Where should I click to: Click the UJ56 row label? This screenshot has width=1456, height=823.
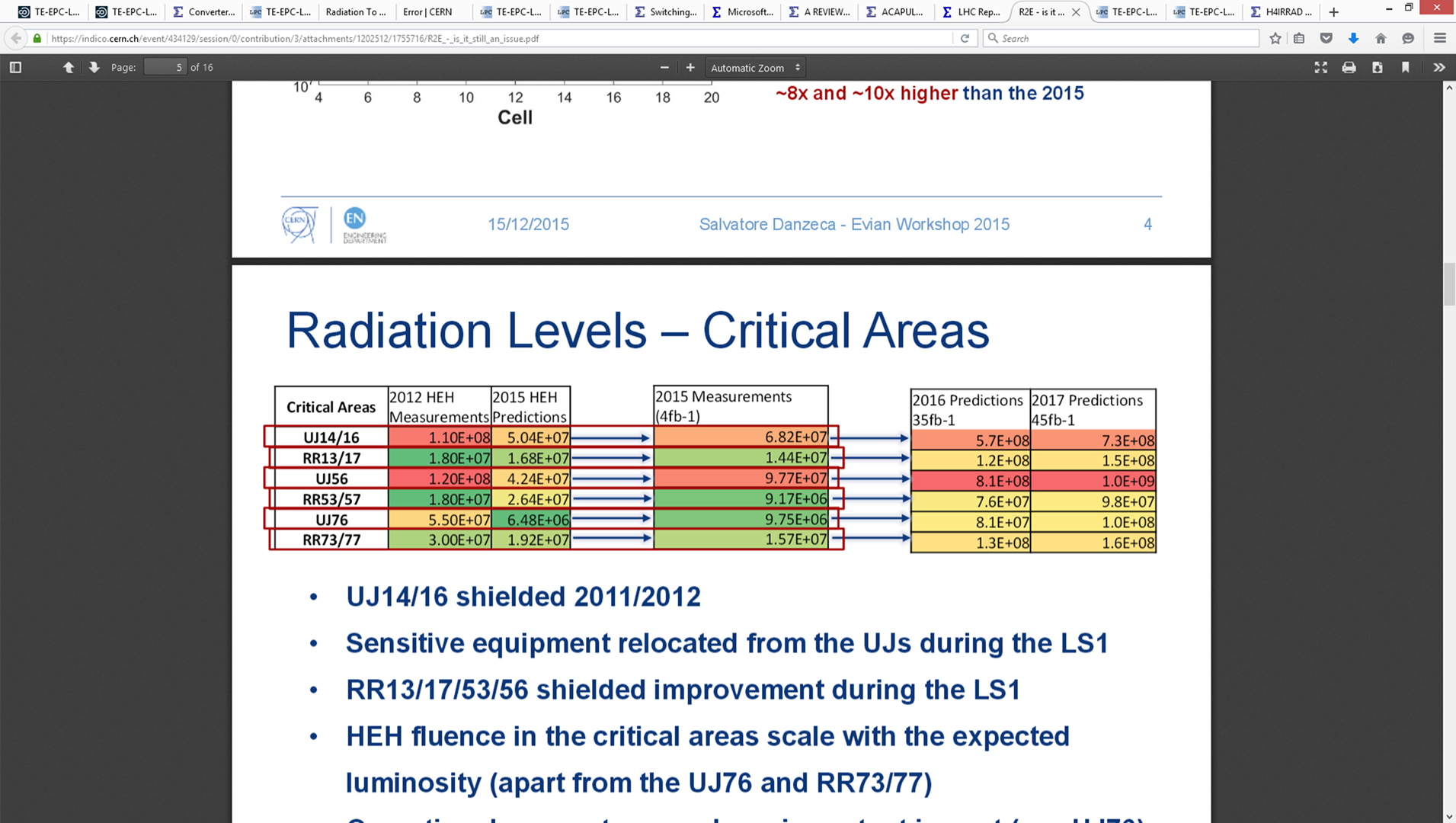point(331,479)
